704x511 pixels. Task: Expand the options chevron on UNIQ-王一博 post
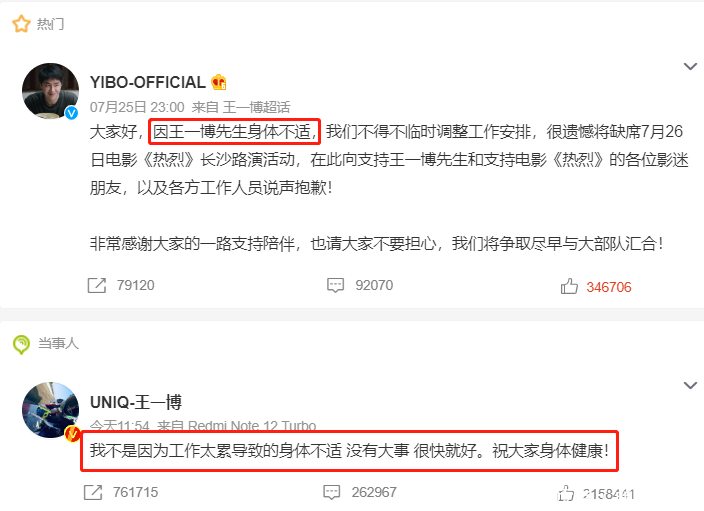click(690, 386)
